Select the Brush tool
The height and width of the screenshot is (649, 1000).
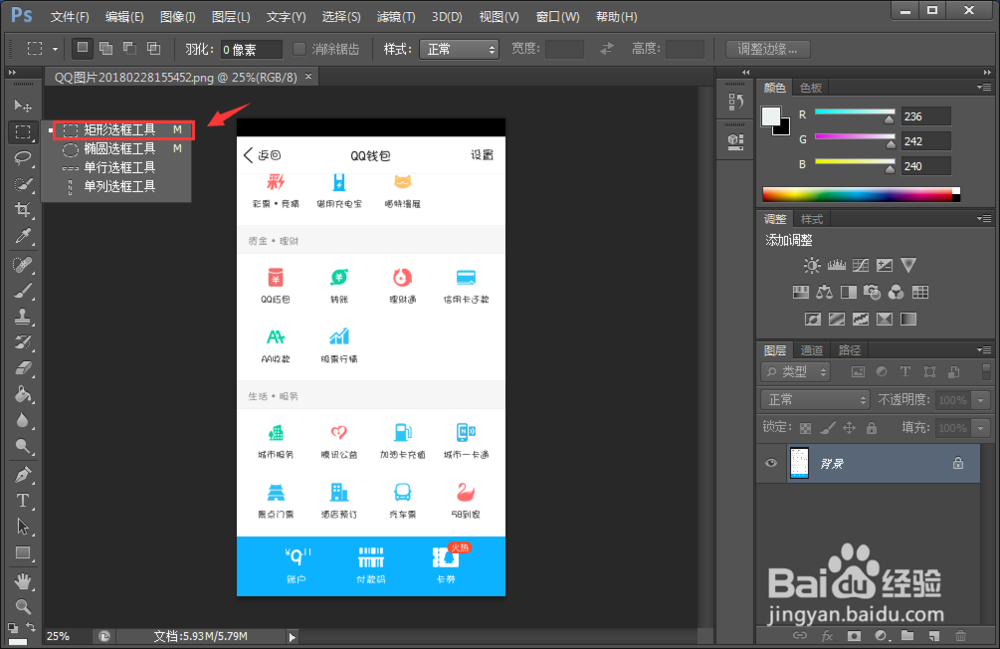click(x=23, y=291)
